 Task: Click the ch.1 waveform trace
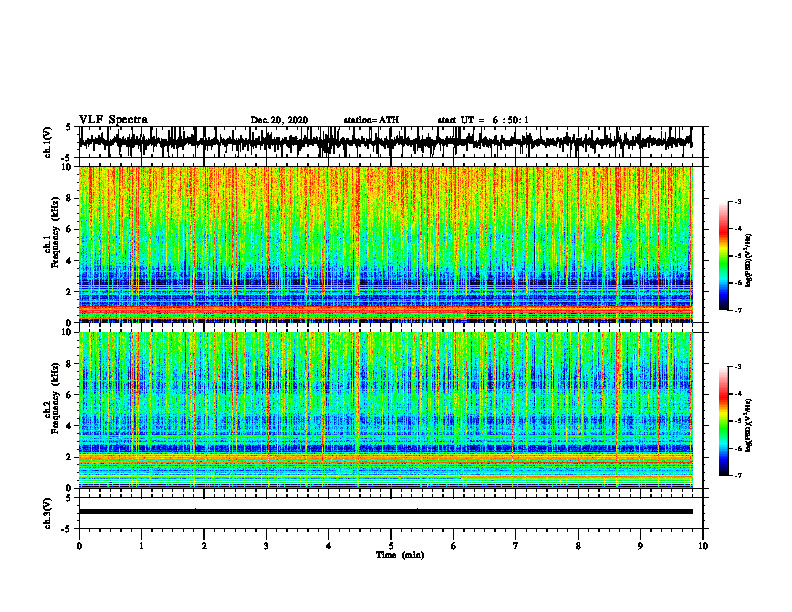[x=385, y=141]
